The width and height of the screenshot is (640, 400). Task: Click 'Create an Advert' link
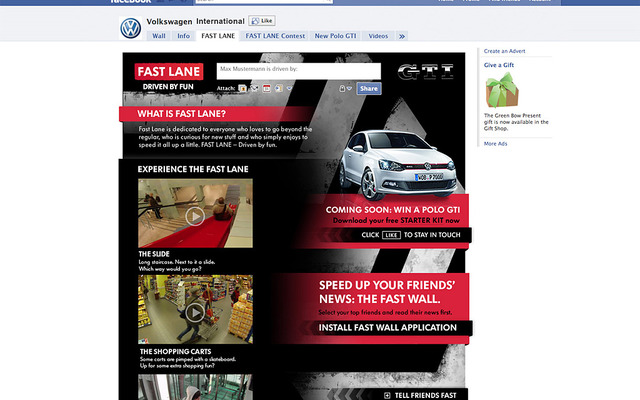pyautogui.click(x=504, y=51)
